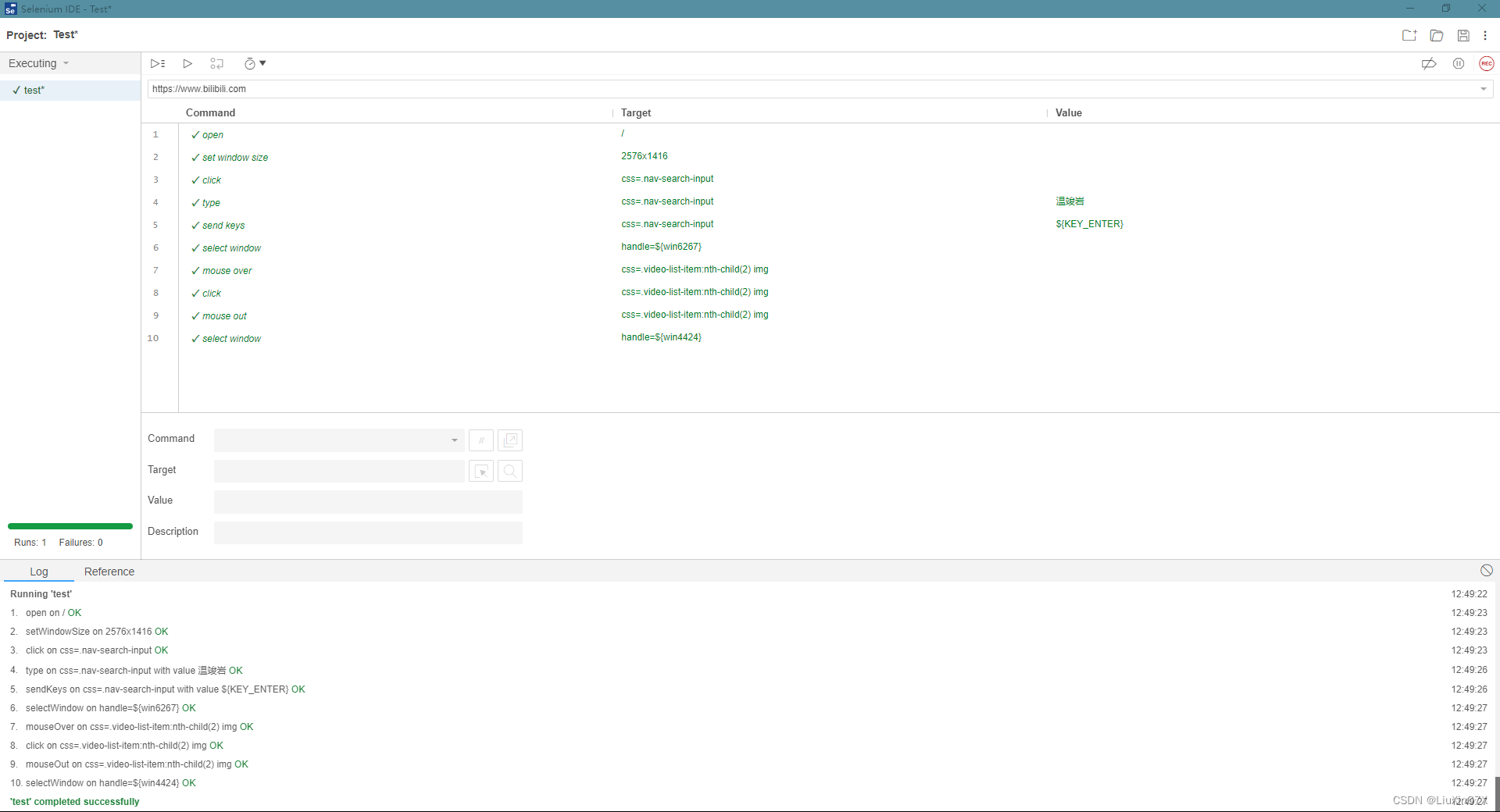This screenshot has width=1500, height=812.
Task: Click row number 10 breakpoint gutter
Action: [x=153, y=338]
